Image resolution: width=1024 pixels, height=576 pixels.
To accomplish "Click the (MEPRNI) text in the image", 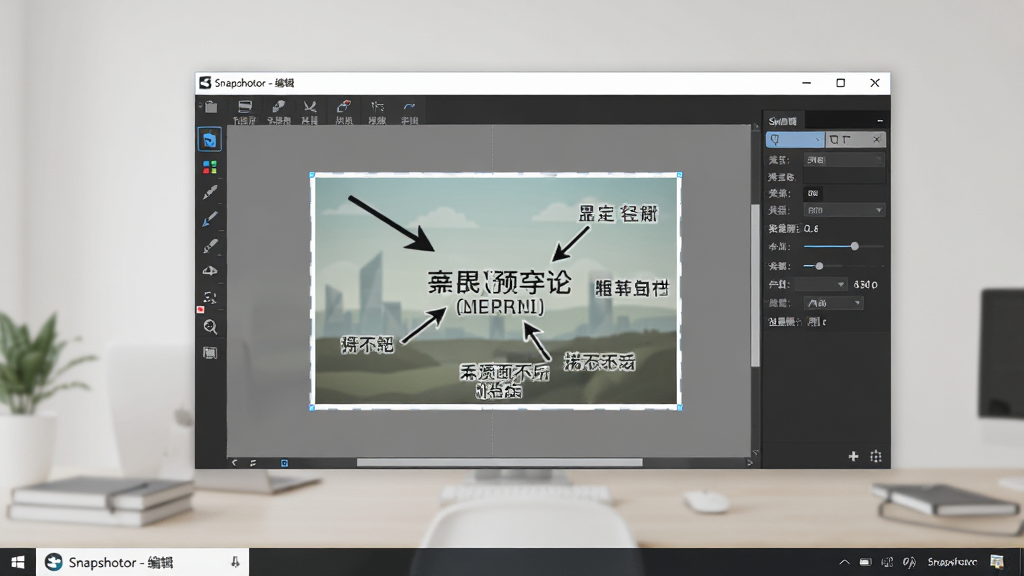I will coord(500,307).
